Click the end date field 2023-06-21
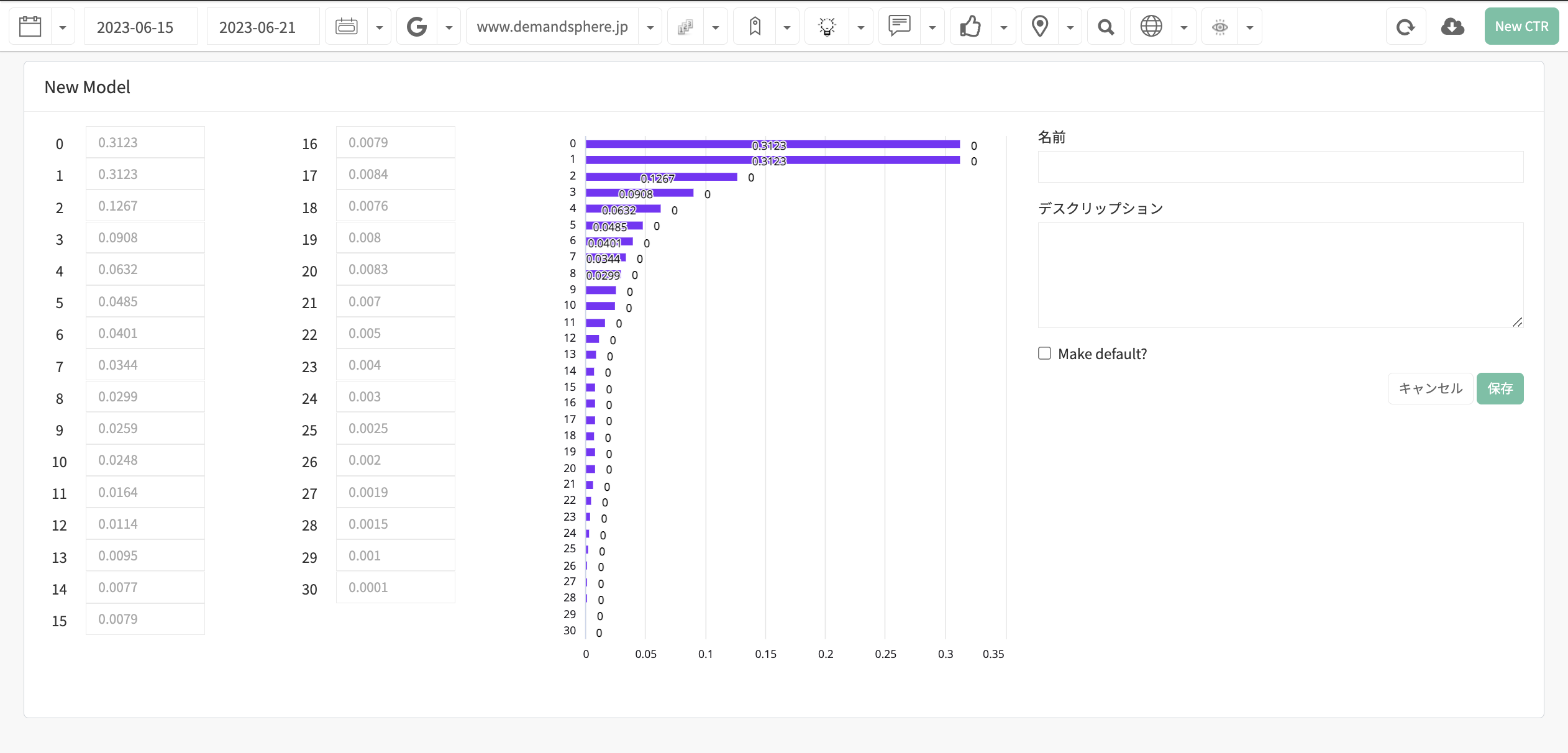 pos(263,27)
